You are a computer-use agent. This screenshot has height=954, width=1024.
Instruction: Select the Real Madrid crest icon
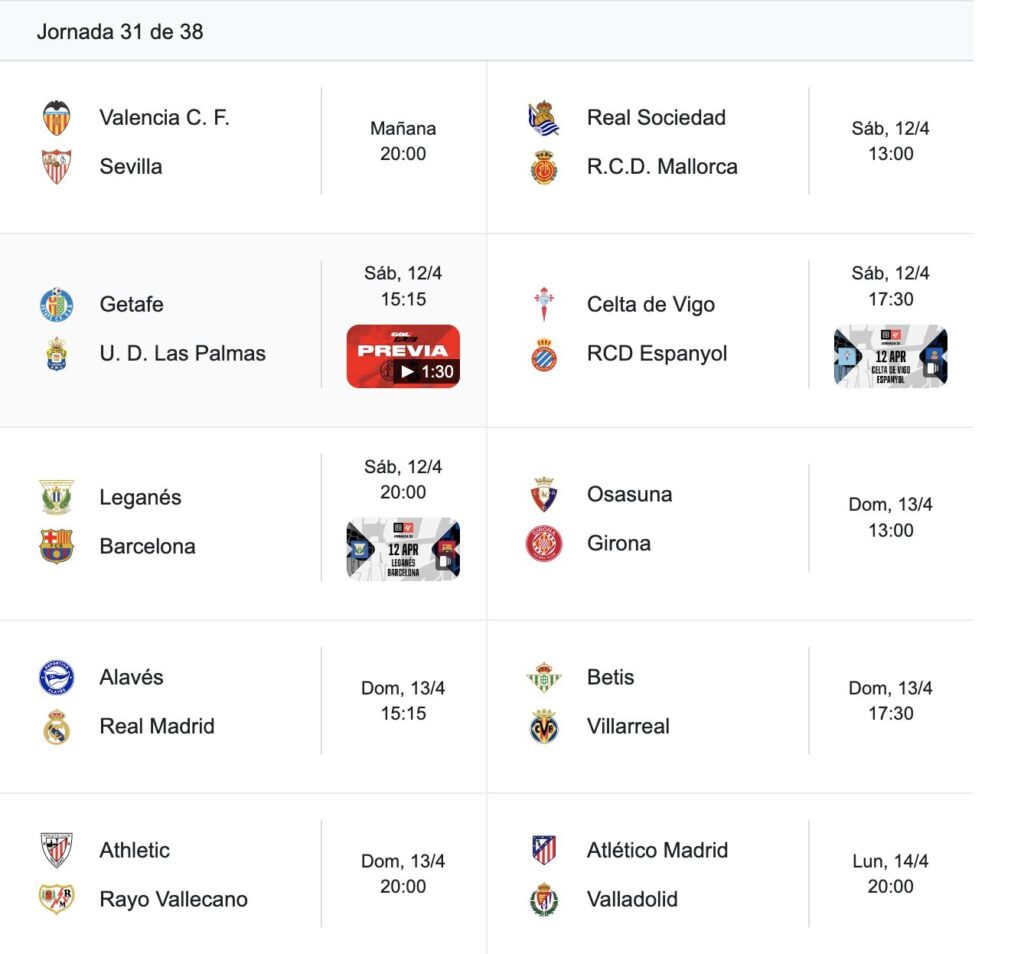(56, 726)
